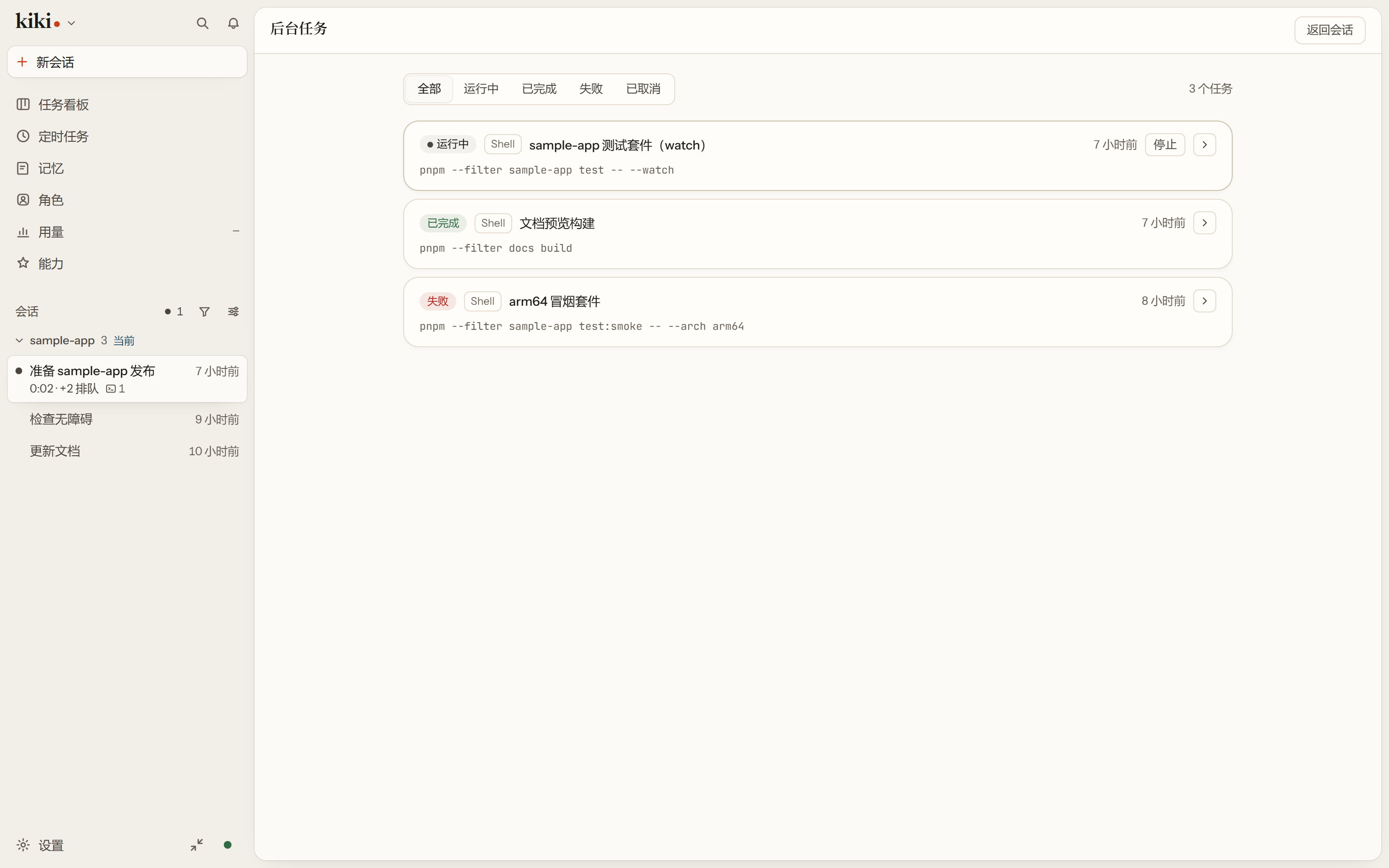The width and height of the screenshot is (1389, 868).
Task: Click Shell tag on arm64 冒烟套件
Action: [x=482, y=301]
